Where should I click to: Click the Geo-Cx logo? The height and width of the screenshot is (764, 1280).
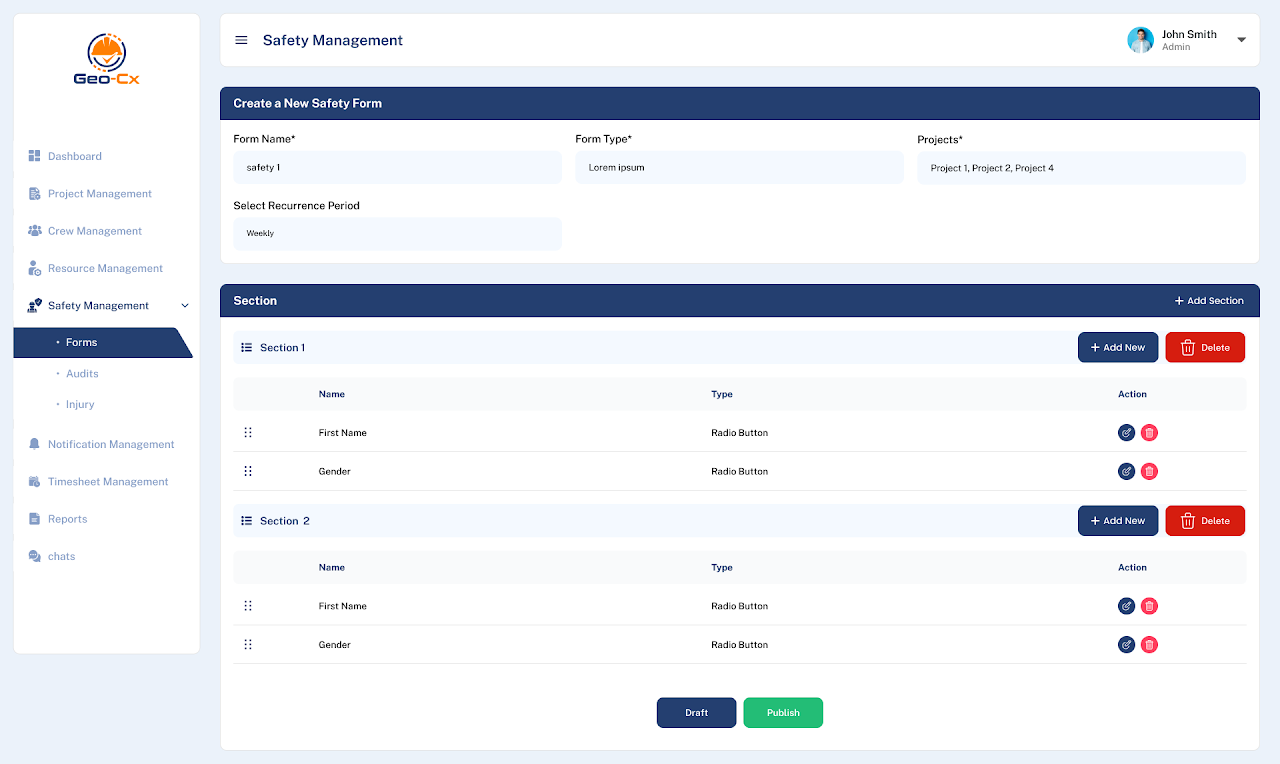pyautogui.click(x=106, y=60)
